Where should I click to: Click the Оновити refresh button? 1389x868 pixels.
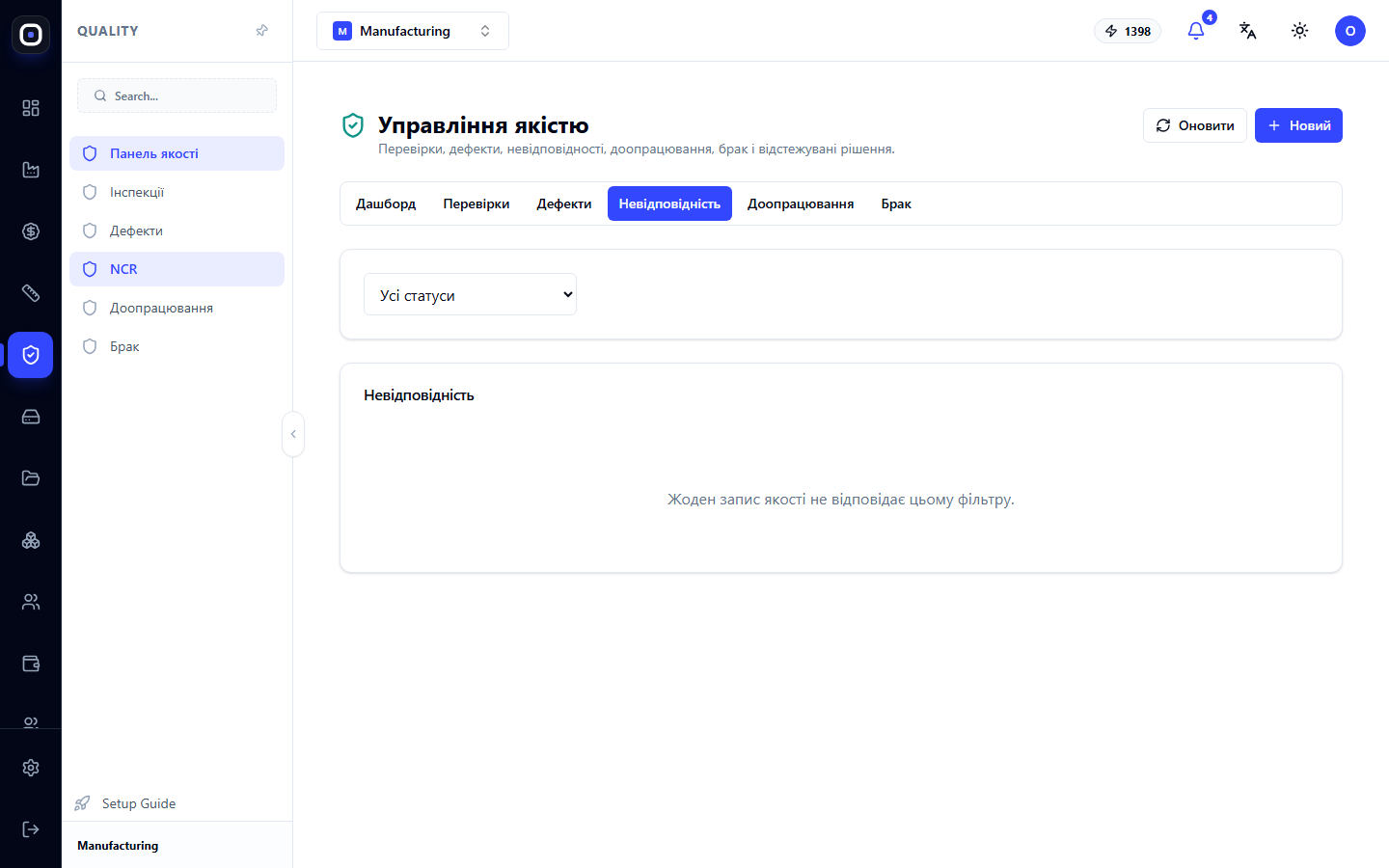[x=1195, y=125]
